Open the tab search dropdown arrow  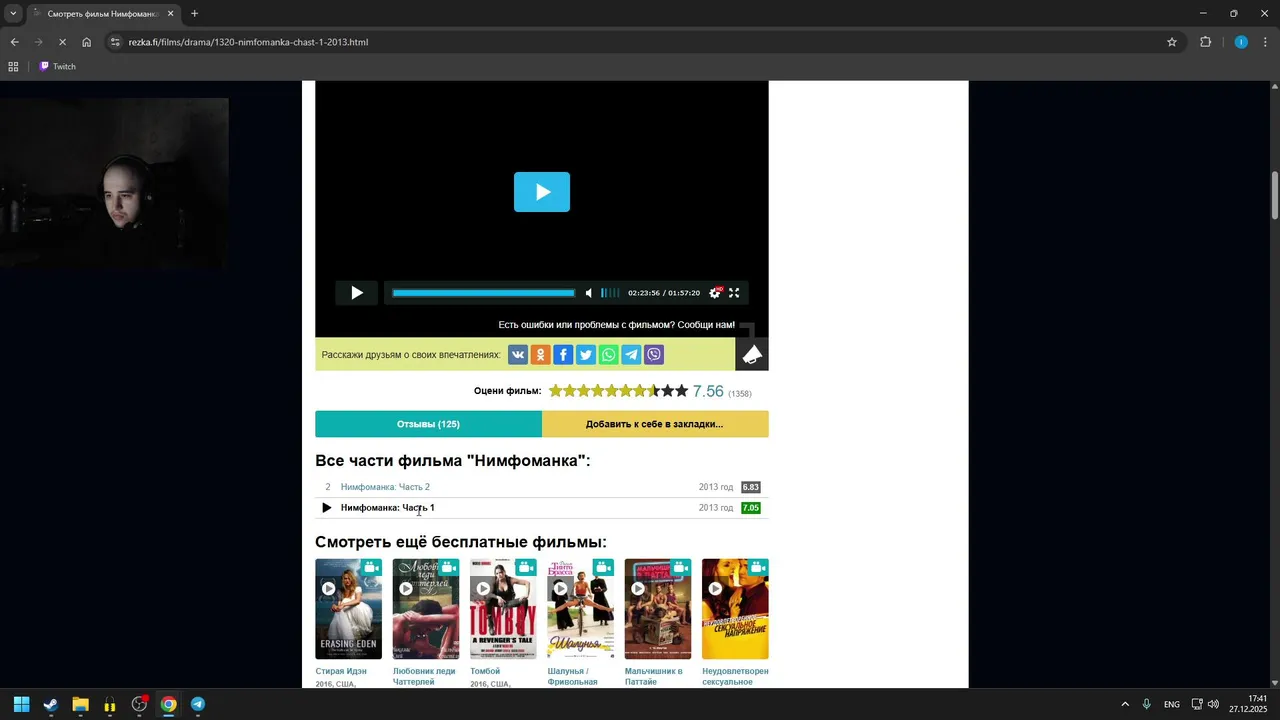[x=13, y=14]
